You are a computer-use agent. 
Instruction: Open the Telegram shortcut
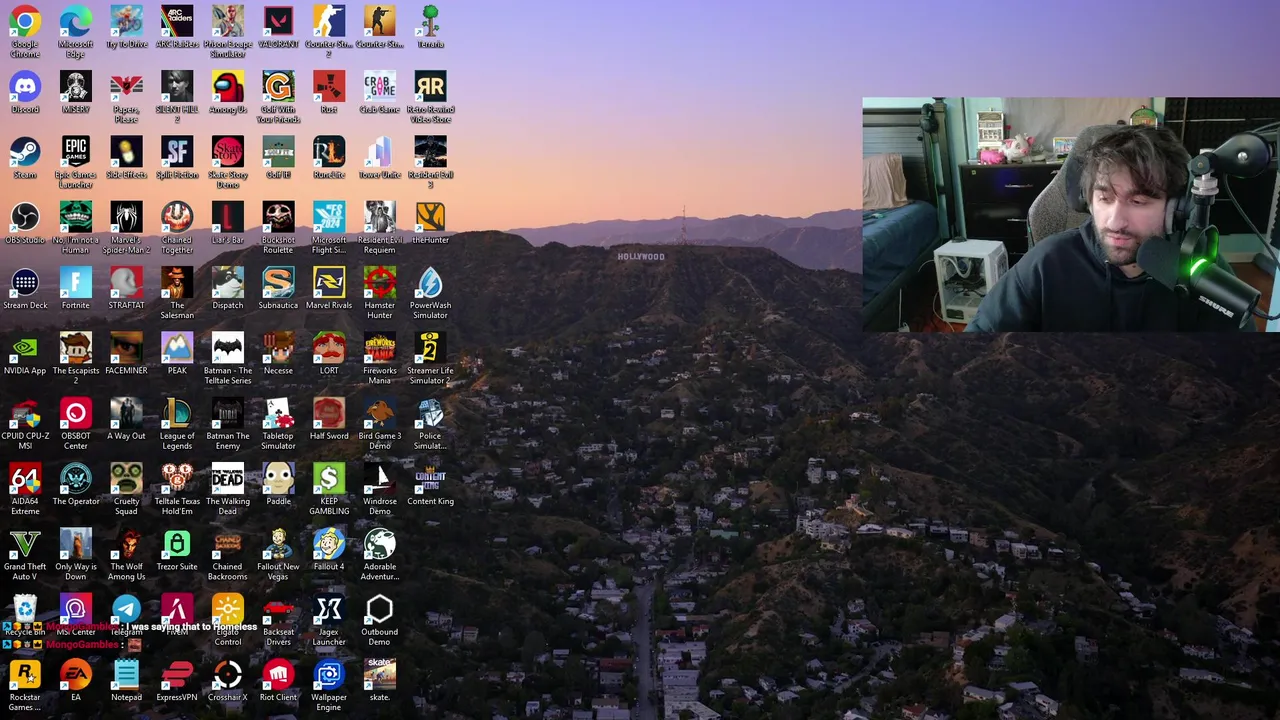[x=126, y=608]
